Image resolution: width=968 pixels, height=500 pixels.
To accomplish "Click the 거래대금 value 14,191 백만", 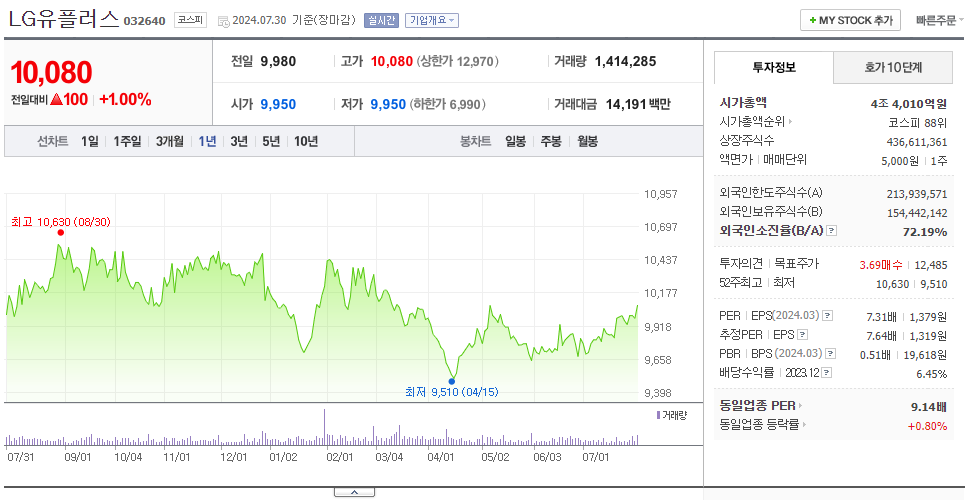I will [x=638, y=104].
